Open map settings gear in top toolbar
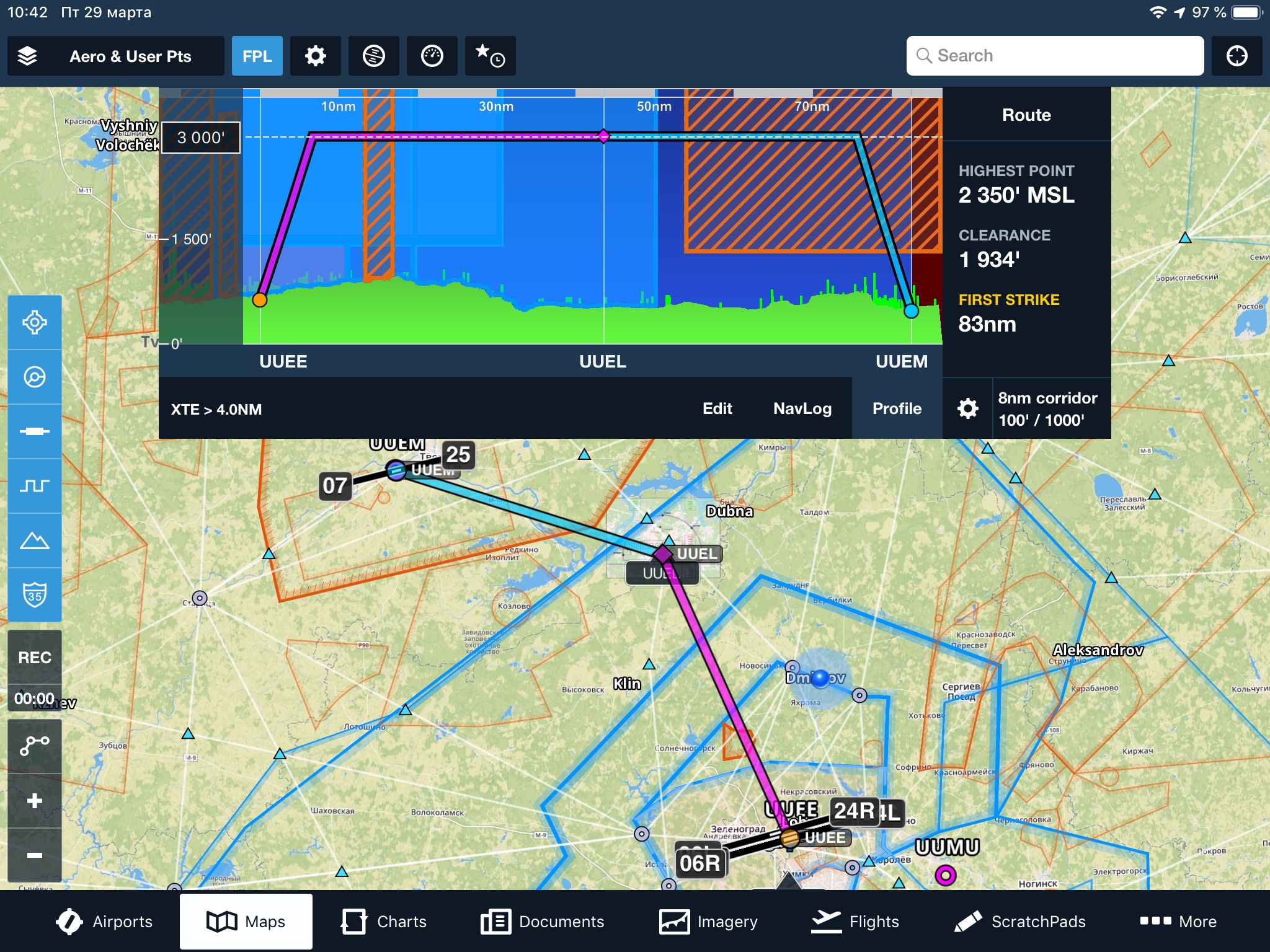The height and width of the screenshot is (952, 1270). [315, 56]
